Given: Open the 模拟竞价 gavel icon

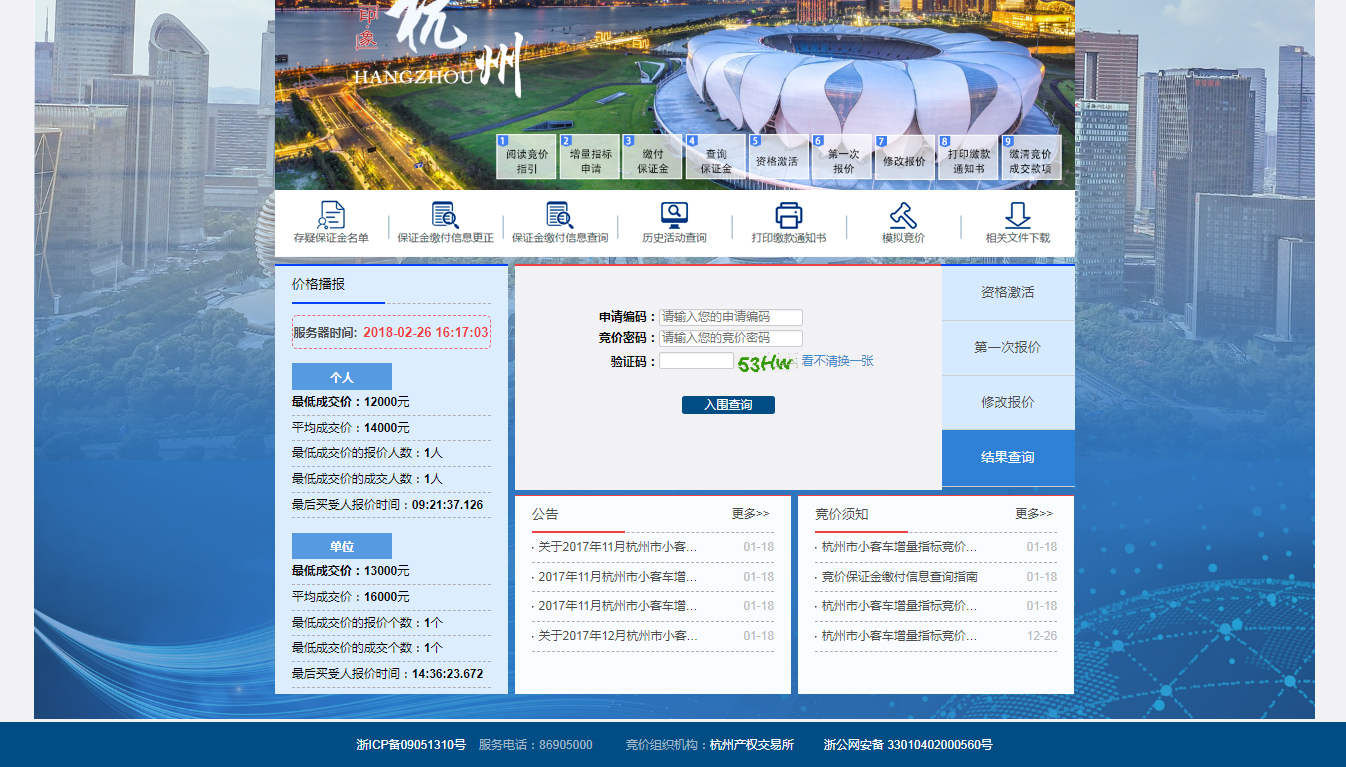Looking at the screenshot, I should pyautogui.click(x=903, y=215).
